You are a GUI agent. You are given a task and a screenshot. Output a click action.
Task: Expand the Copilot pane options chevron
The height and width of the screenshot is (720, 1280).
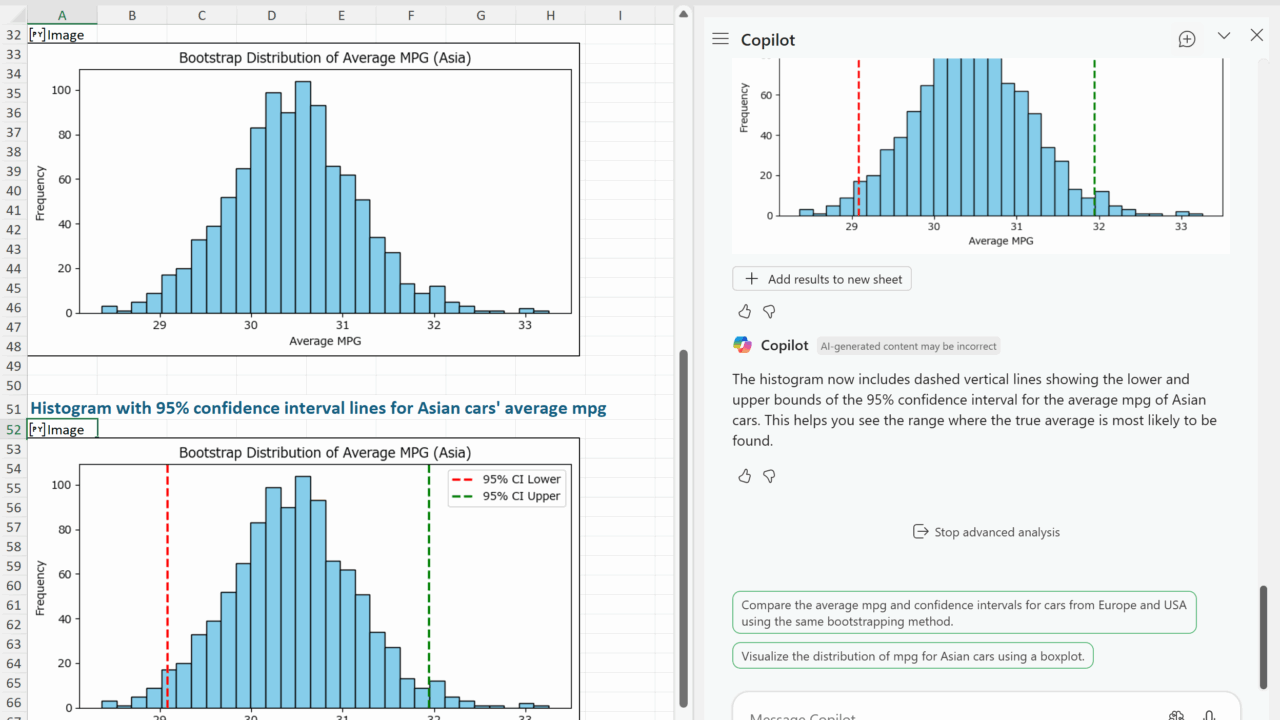pos(1223,36)
